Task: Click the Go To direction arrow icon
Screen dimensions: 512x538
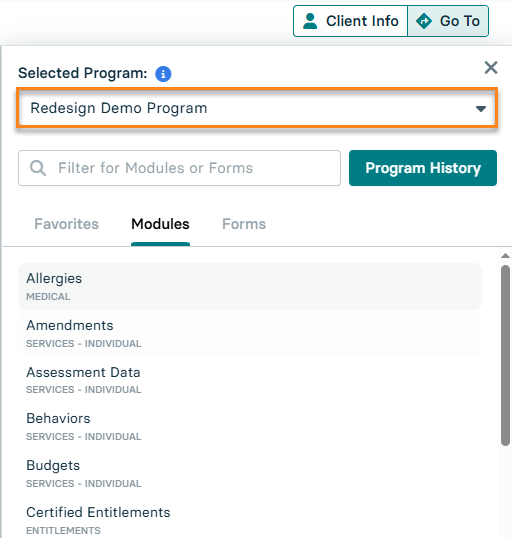Action: (x=424, y=21)
